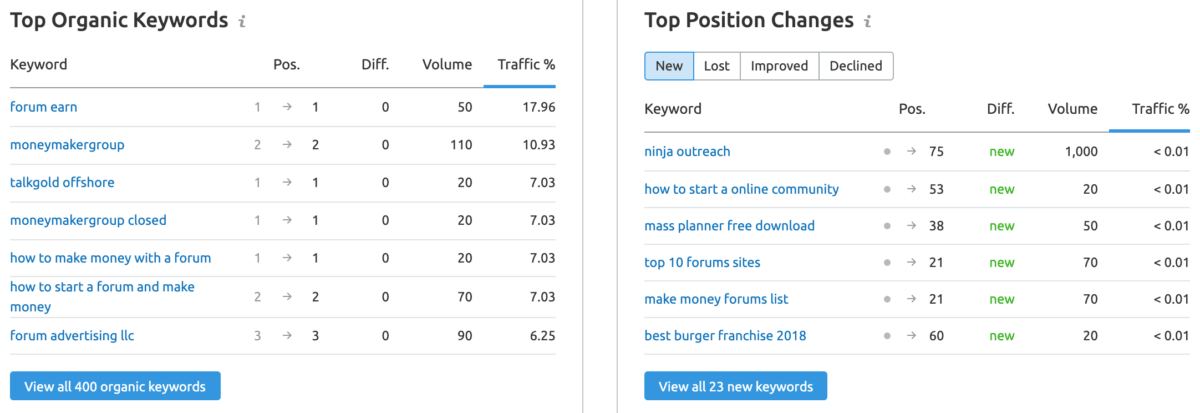Sort organic table by Keyword header
Viewport: 1200px width, 413px height.
click(39, 65)
